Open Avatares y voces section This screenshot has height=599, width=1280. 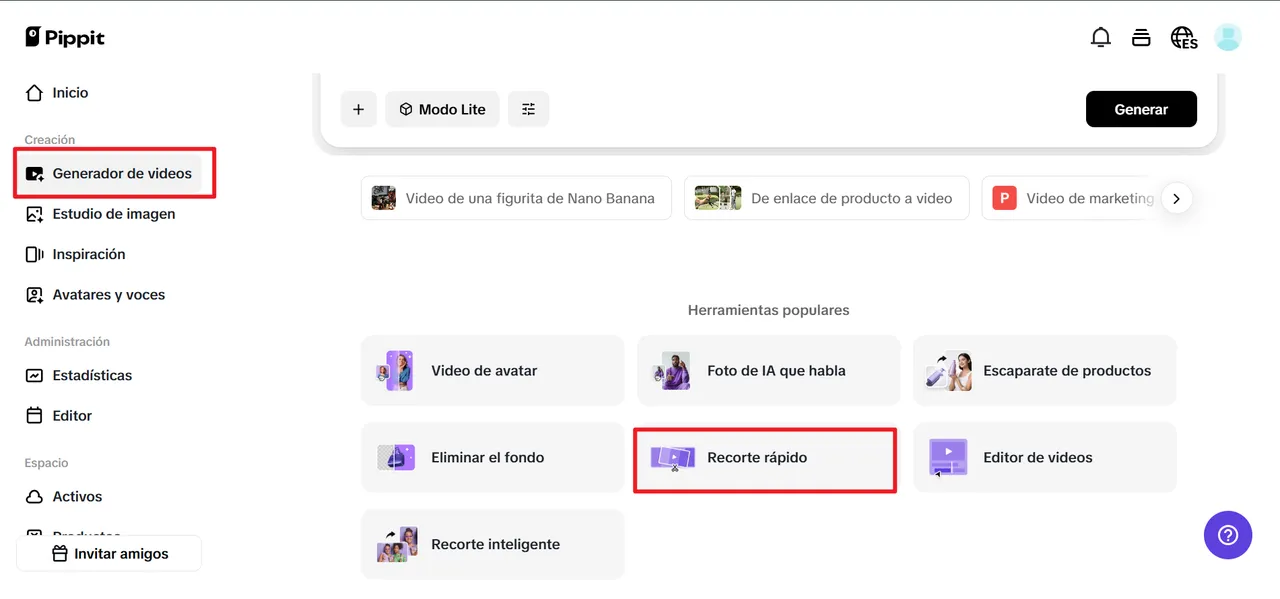pos(108,295)
